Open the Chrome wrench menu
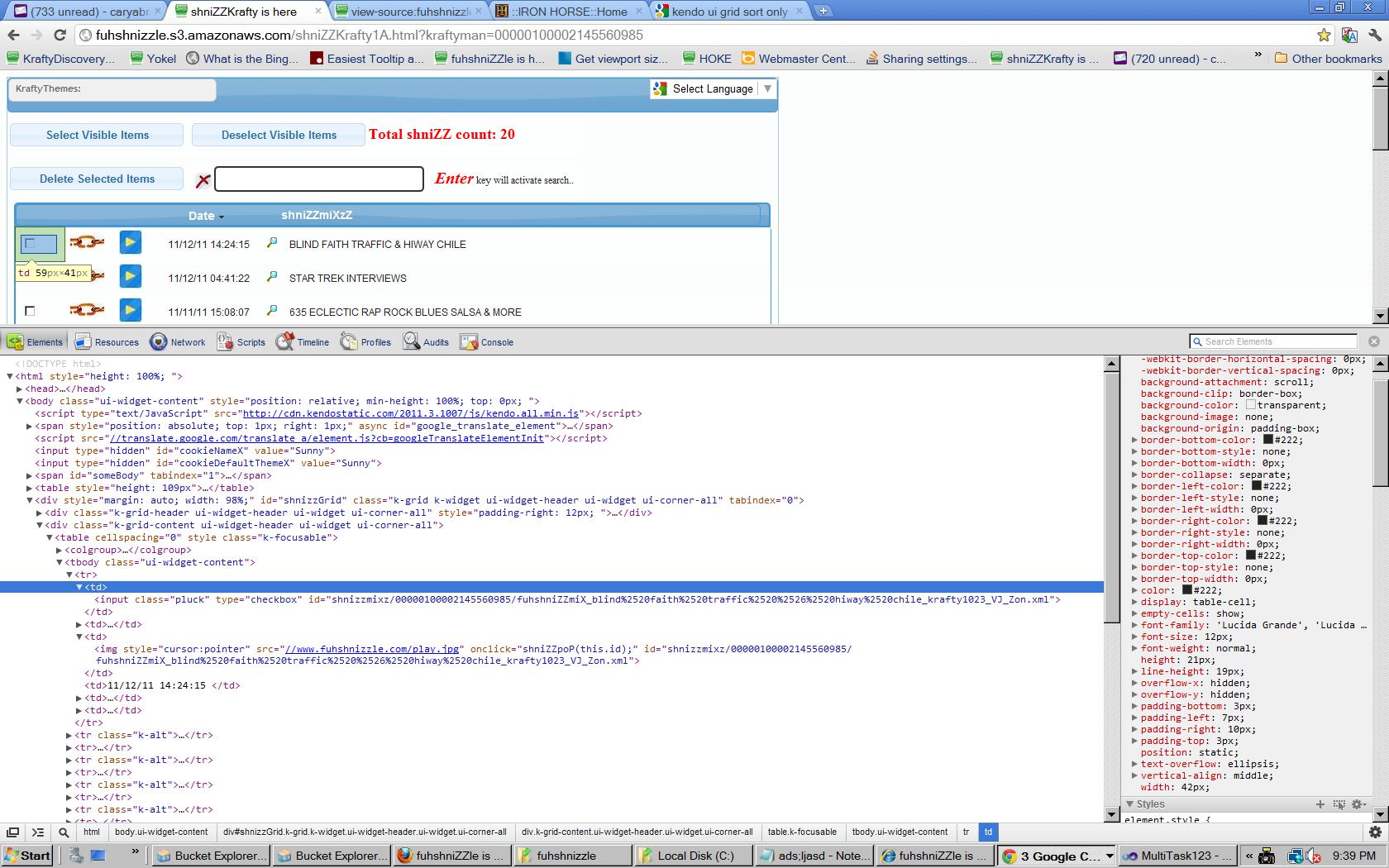 pyautogui.click(x=1375, y=35)
